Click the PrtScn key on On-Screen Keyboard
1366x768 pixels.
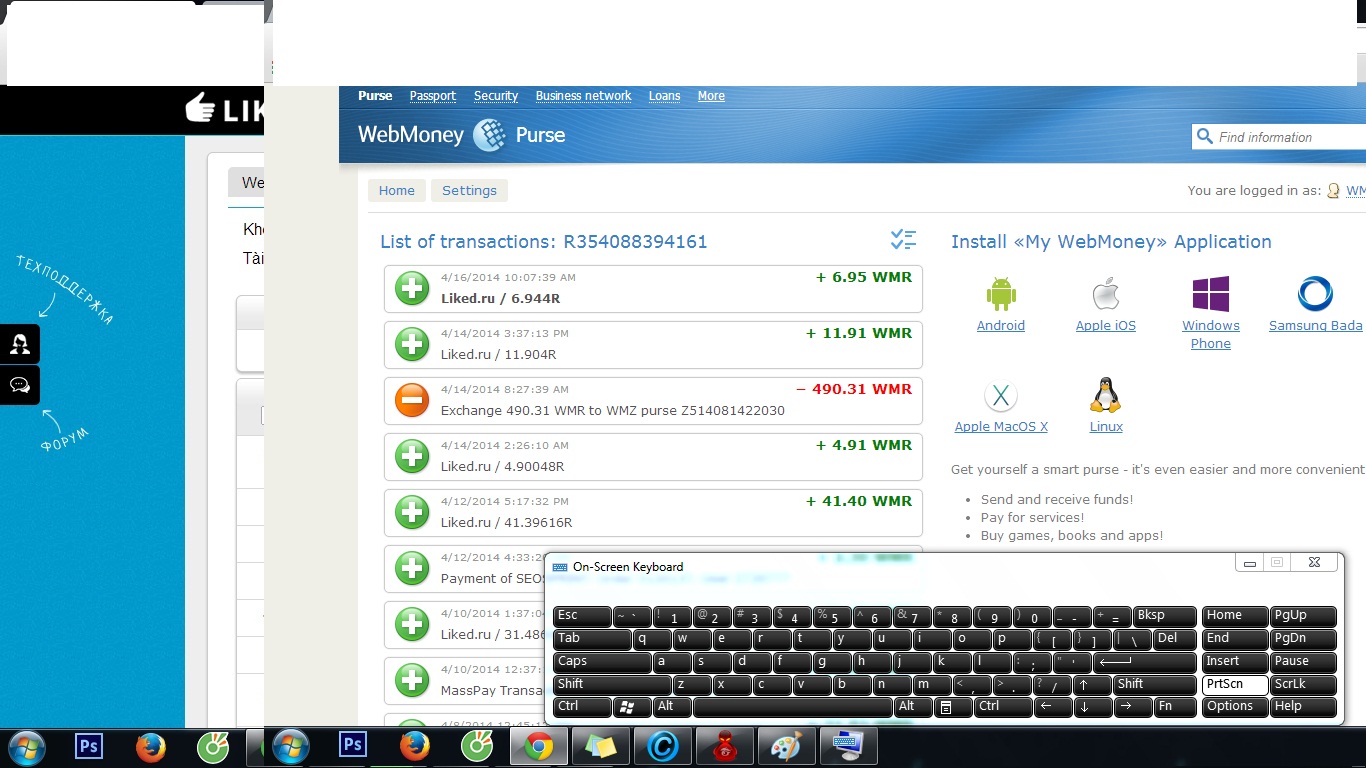[1235, 685]
